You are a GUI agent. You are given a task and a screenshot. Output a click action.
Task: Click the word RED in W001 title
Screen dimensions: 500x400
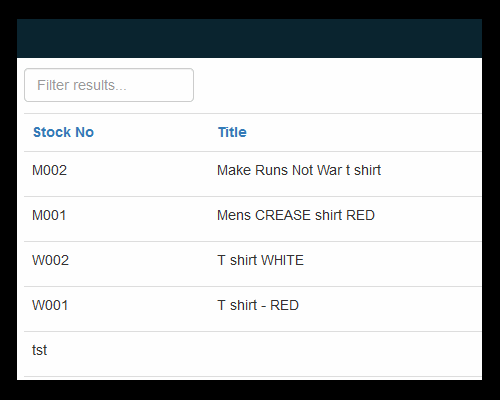coord(284,305)
